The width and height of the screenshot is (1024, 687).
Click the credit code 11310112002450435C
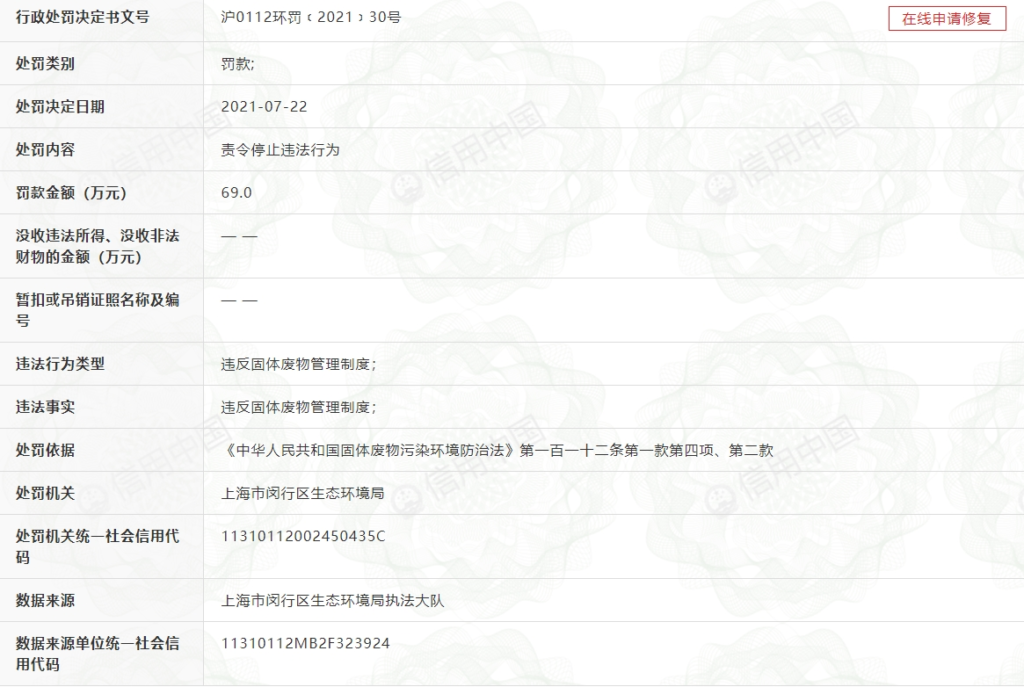pyautogui.click(x=303, y=537)
